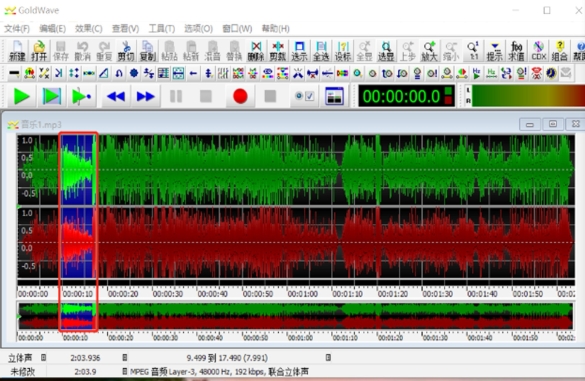The image size is (585, 381).
Task: Click the 保存 (Save) toolbar icon
Action: tap(60, 51)
